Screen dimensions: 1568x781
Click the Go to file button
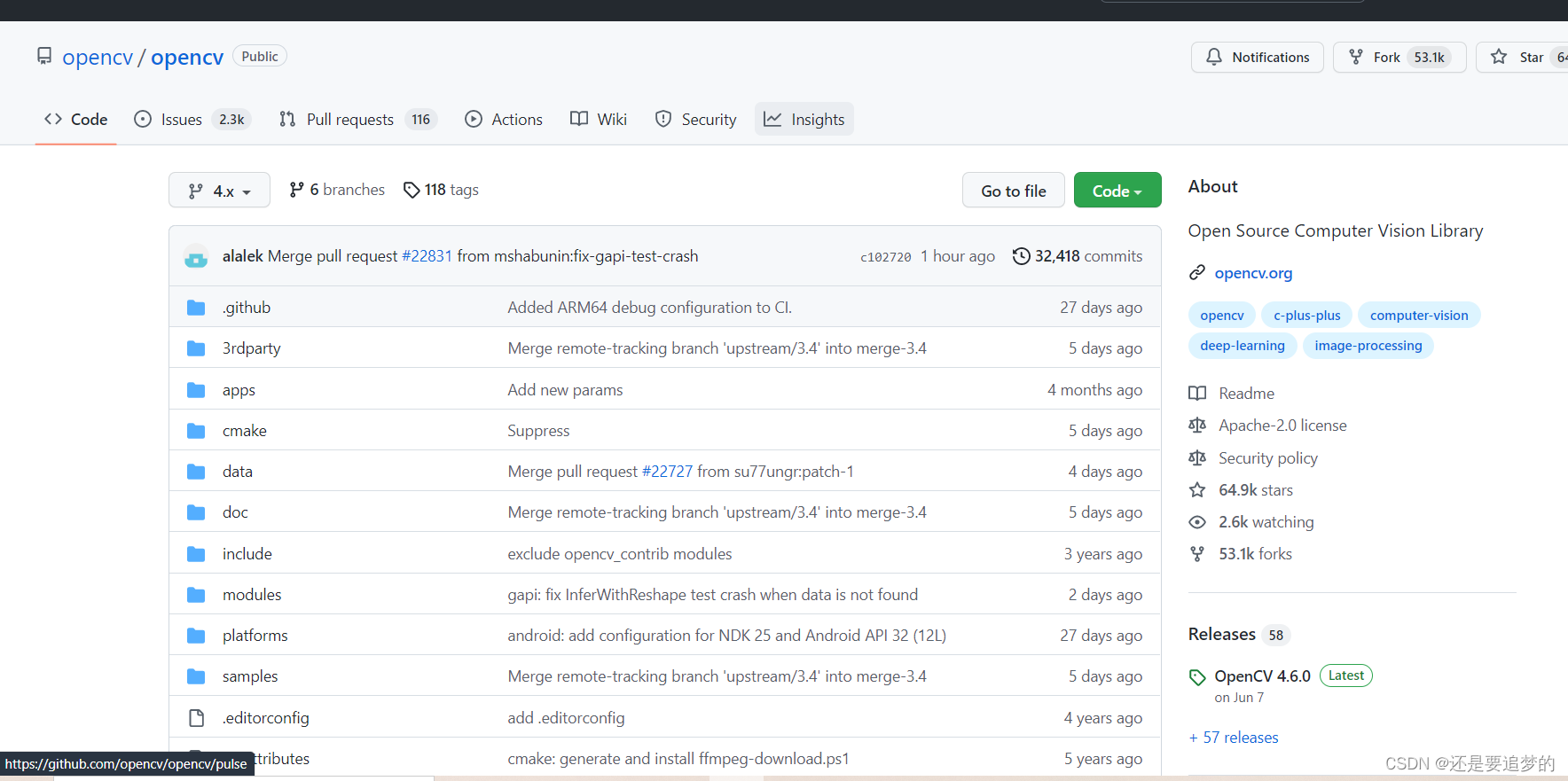pos(1014,191)
